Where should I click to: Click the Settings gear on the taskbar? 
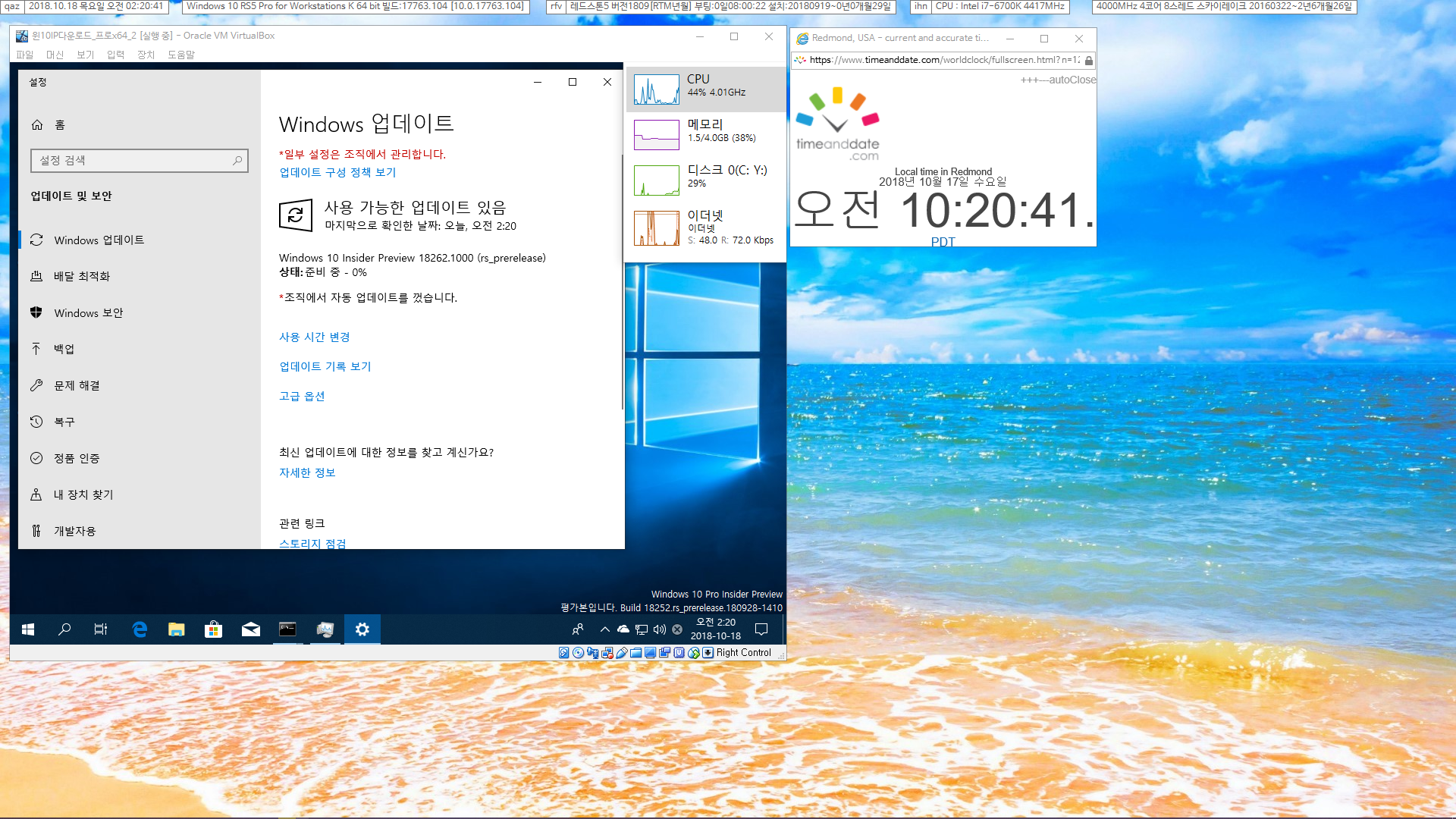362,629
